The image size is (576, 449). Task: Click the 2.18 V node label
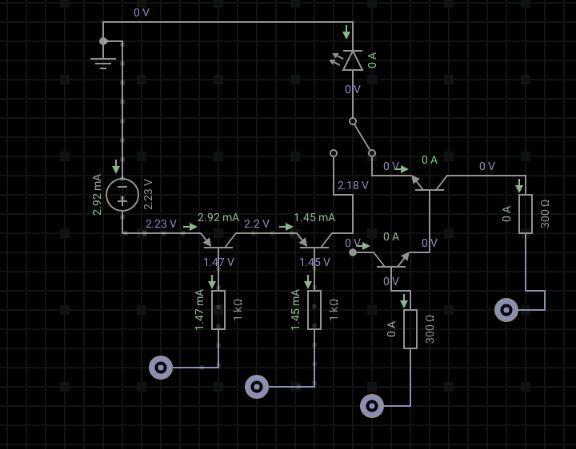353,185
